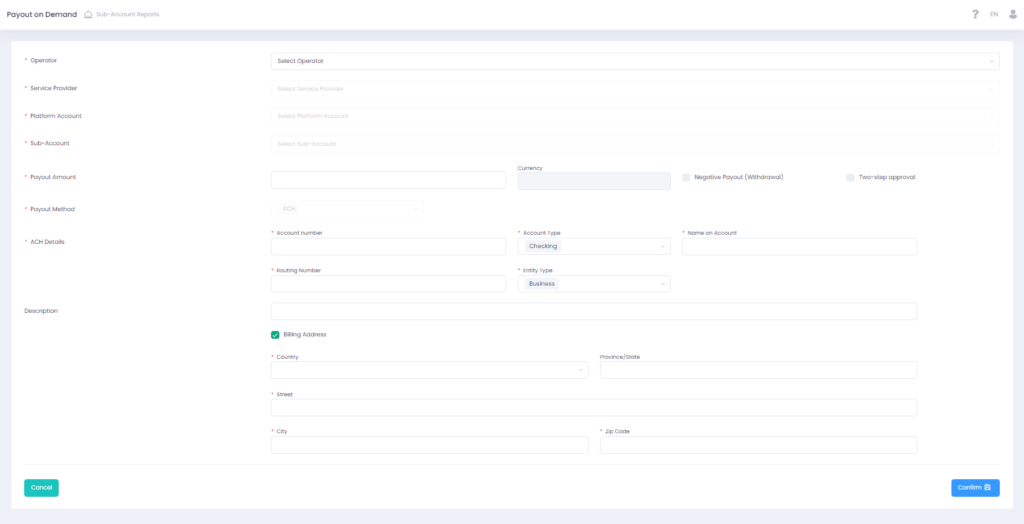Toggle Two-step approval checkbox
Image resolution: width=1024 pixels, height=524 pixels.
pyautogui.click(x=850, y=177)
